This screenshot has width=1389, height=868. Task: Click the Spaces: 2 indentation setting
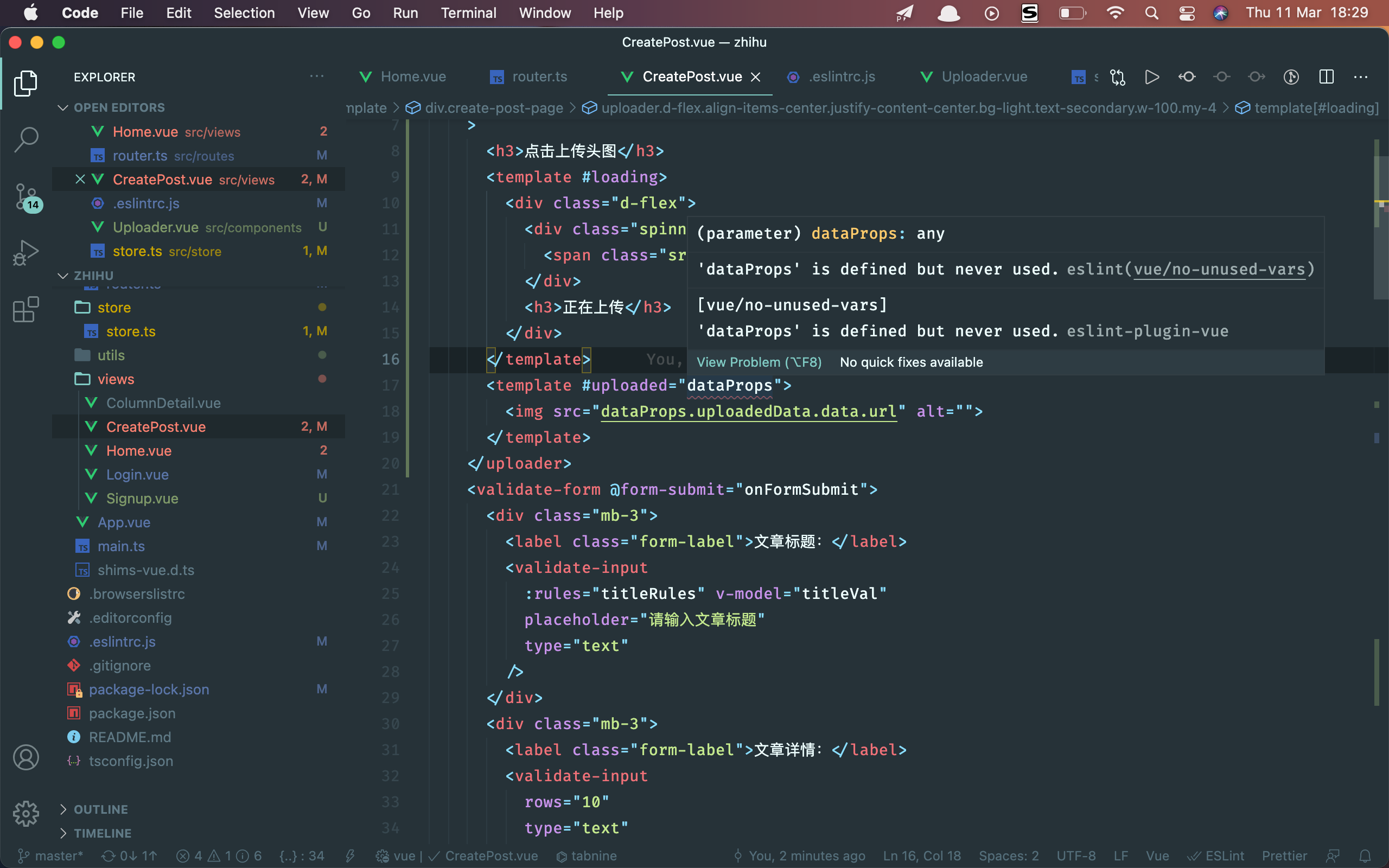[1009, 856]
